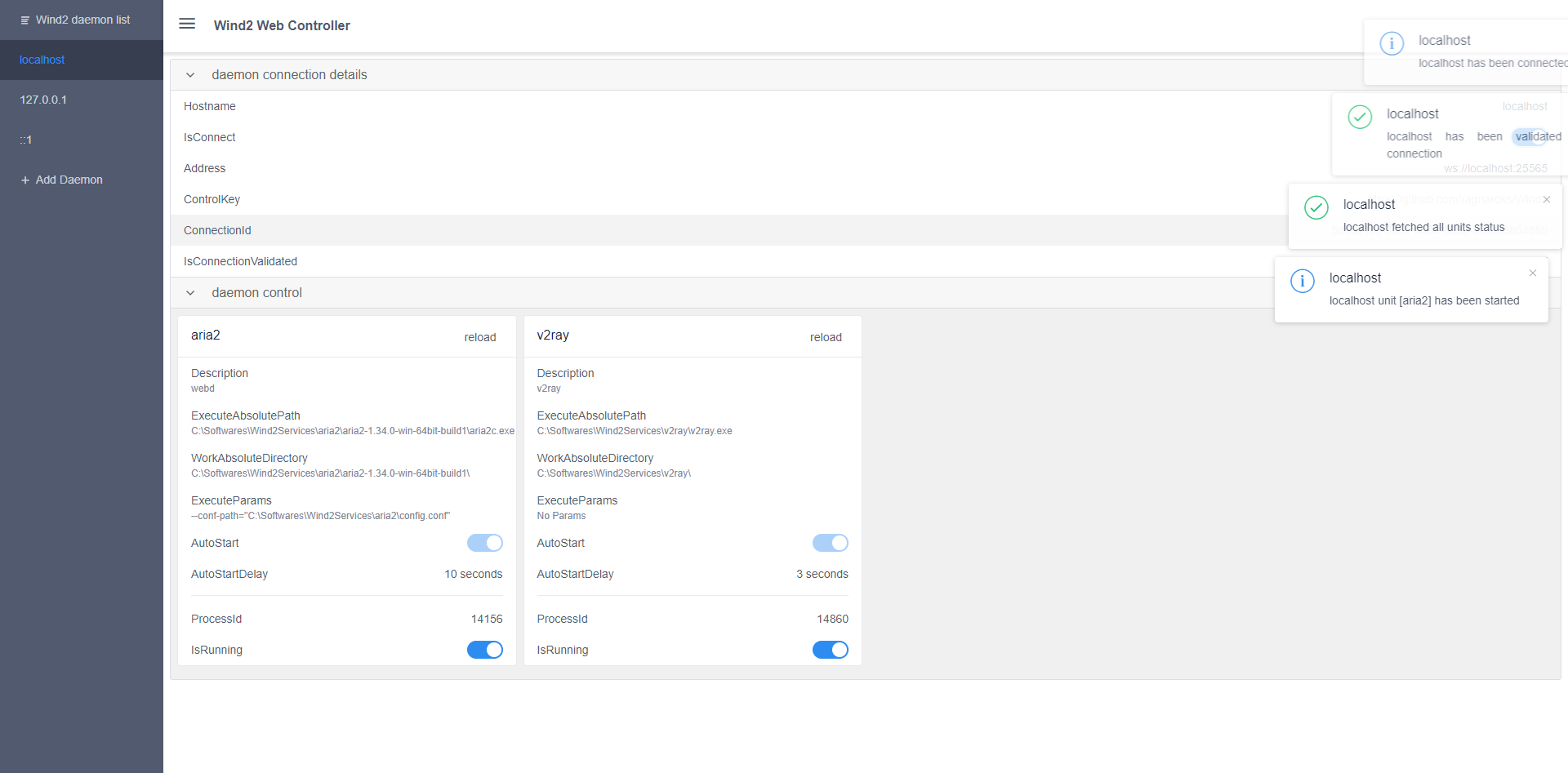Screen dimensions: 1568x773
Task: Click the ControlKey row label
Action: [212, 199]
